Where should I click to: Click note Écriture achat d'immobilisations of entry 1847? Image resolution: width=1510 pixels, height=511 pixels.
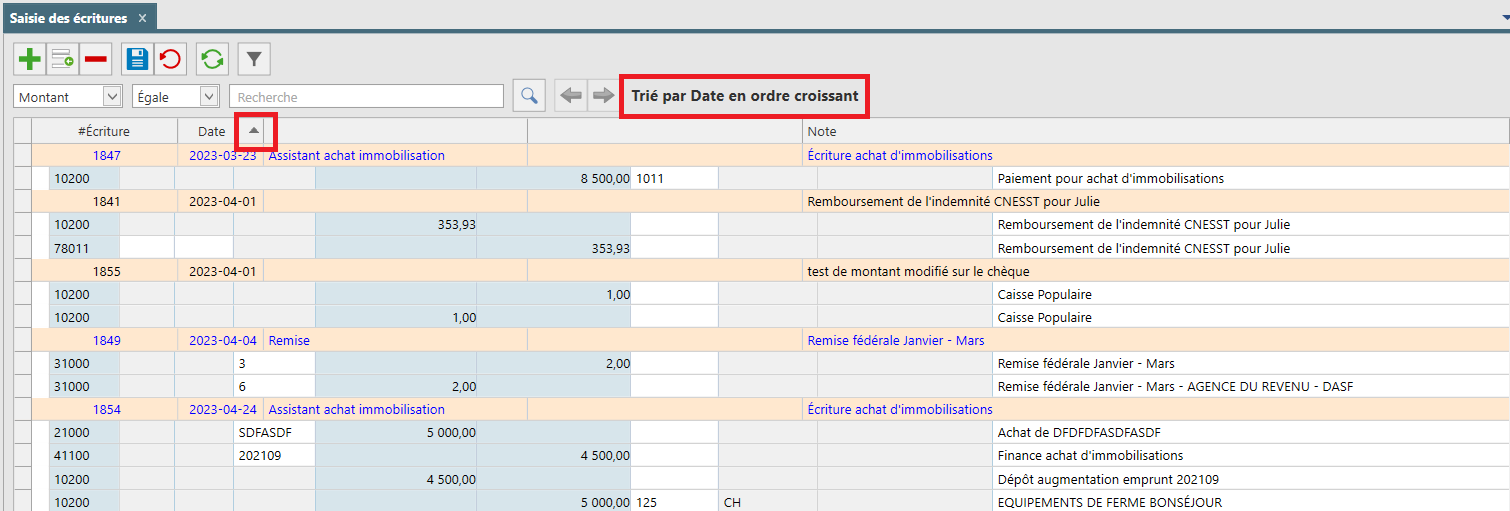tap(900, 155)
